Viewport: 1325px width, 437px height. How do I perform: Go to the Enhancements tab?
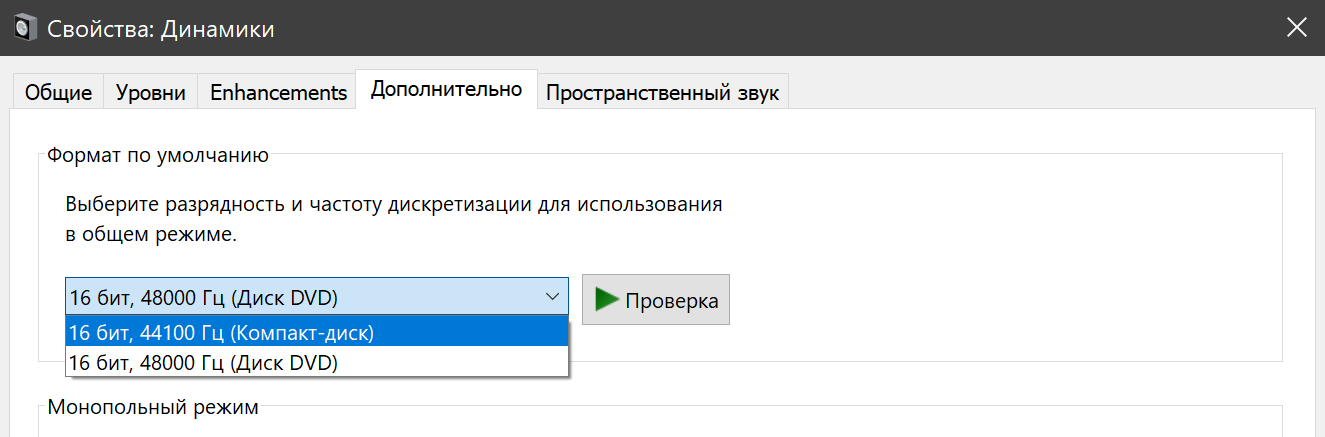click(277, 93)
